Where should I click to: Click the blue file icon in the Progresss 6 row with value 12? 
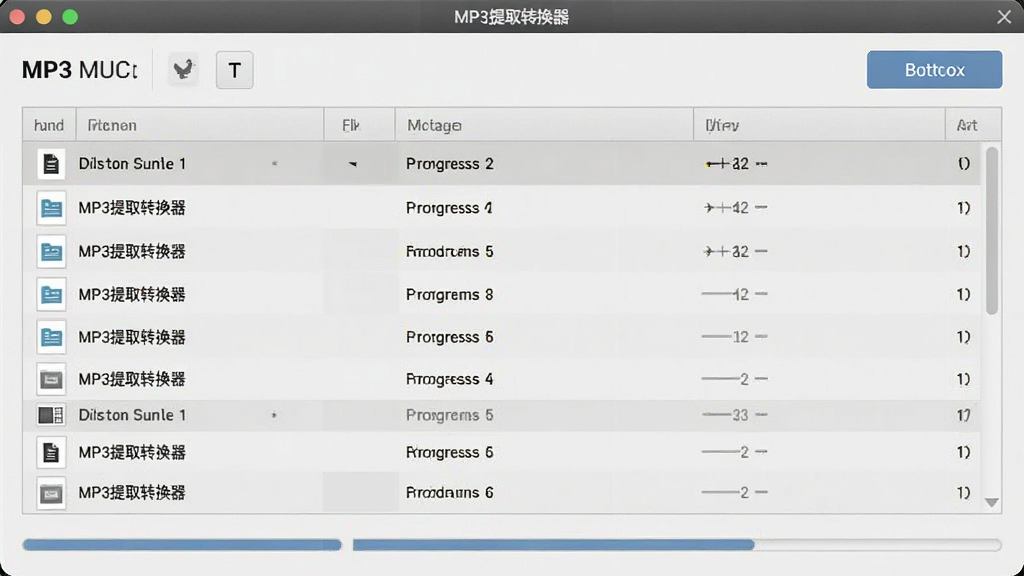[51, 337]
